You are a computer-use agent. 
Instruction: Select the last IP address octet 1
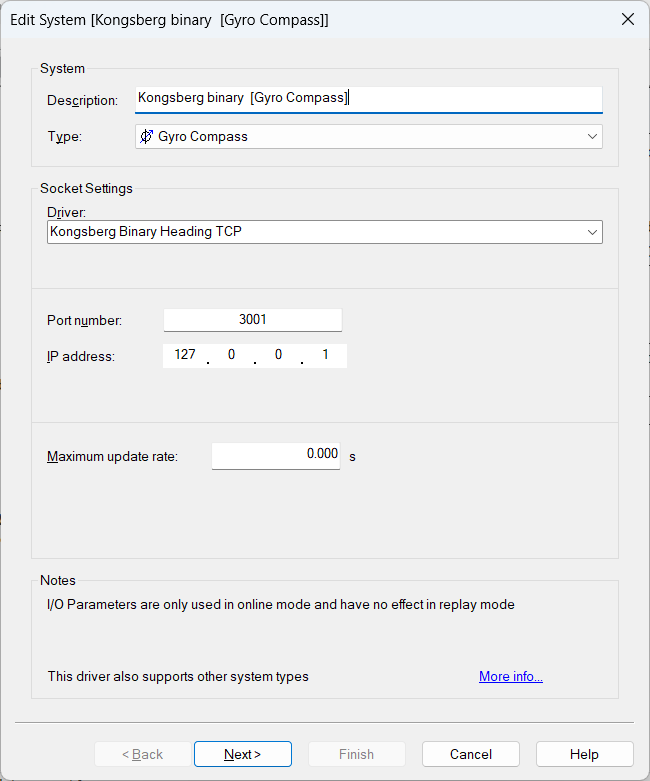click(x=325, y=355)
